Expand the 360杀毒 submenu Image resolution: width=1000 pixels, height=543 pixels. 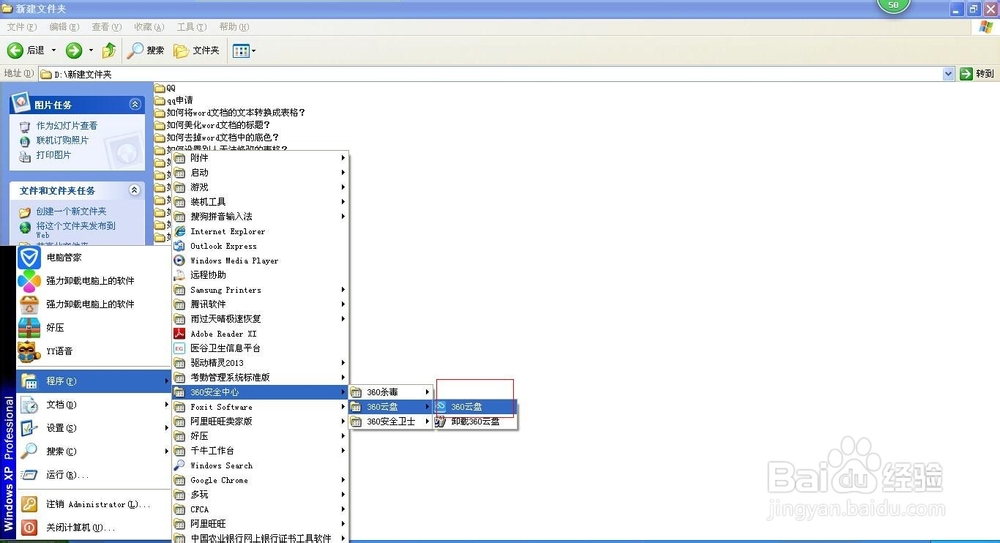(391, 392)
